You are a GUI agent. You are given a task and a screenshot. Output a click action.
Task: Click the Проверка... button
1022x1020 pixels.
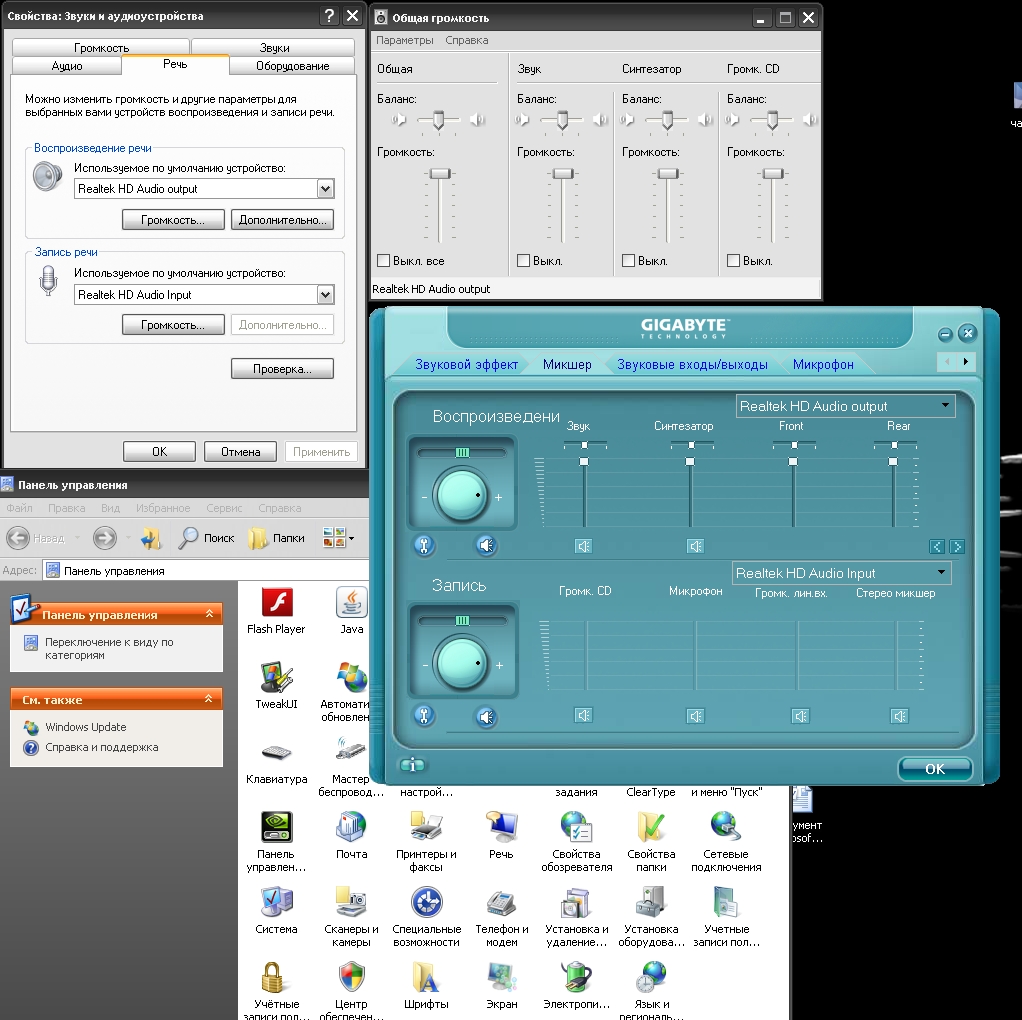[x=282, y=369]
